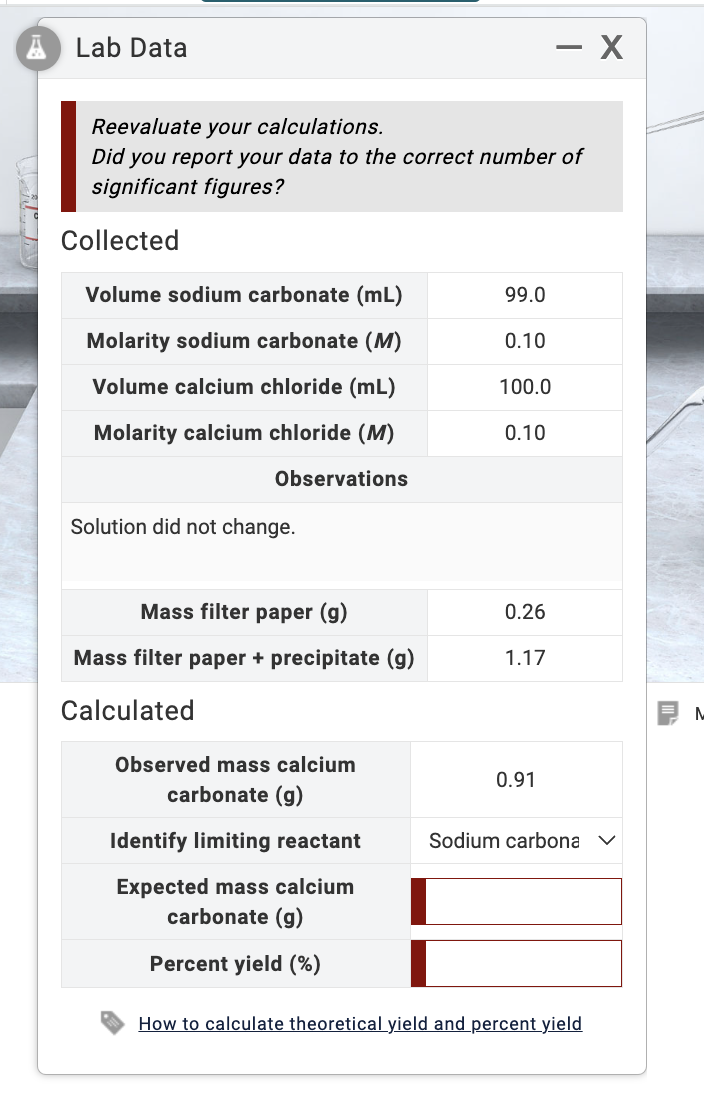Image resolution: width=704 pixels, height=1110 pixels.
Task: Select Sodium carbonate in the limiting reactant selector
Action: [500, 841]
